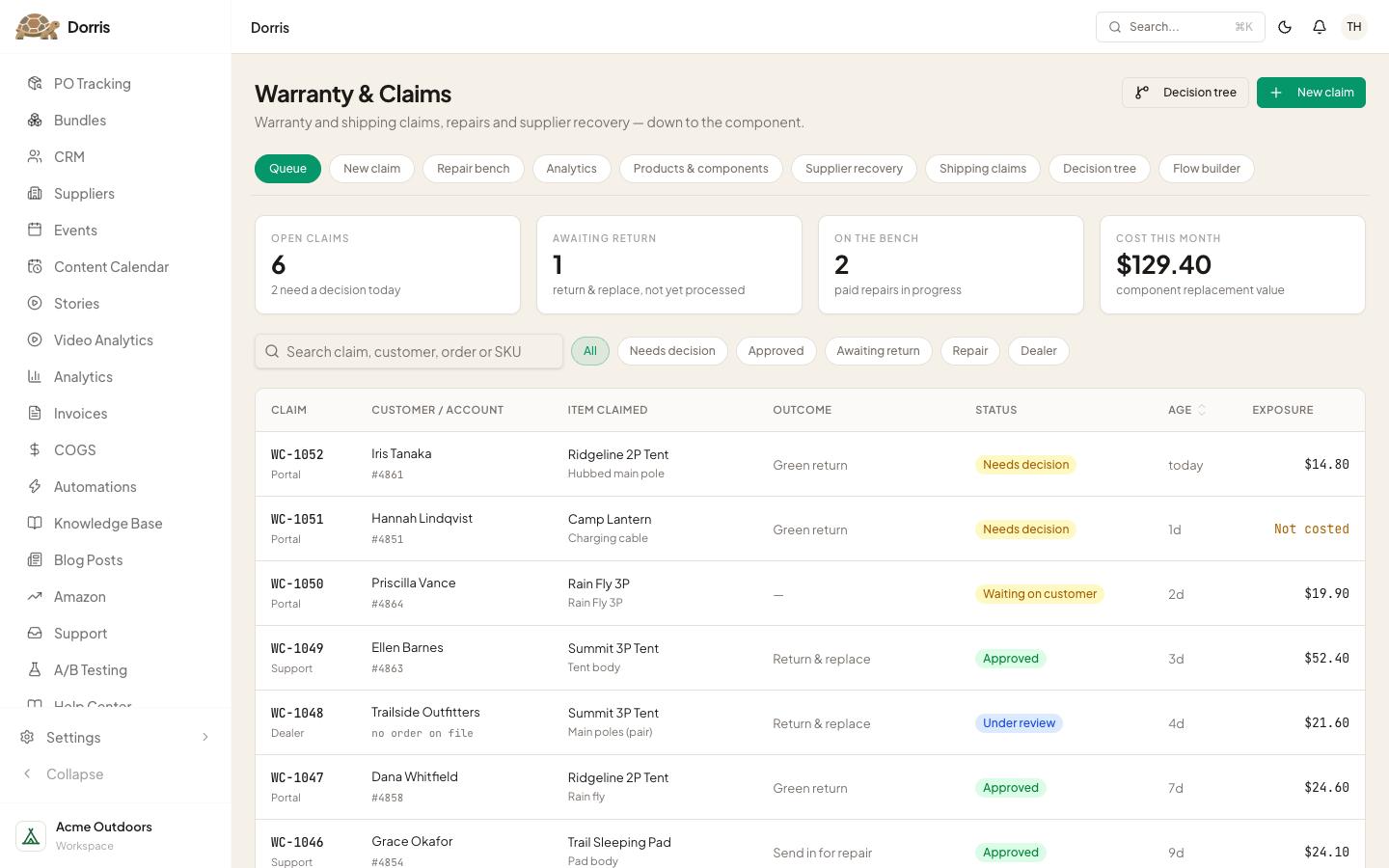The height and width of the screenshot is (868, 1389).
Task: Open Automations lightning icon
Action: tap(35, 486)
